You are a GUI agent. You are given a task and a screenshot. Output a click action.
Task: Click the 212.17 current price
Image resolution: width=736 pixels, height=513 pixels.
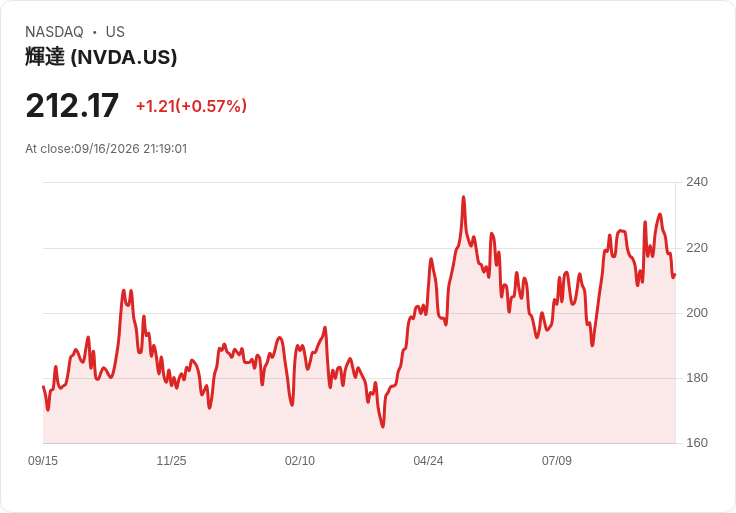click(x=72, y=106)
